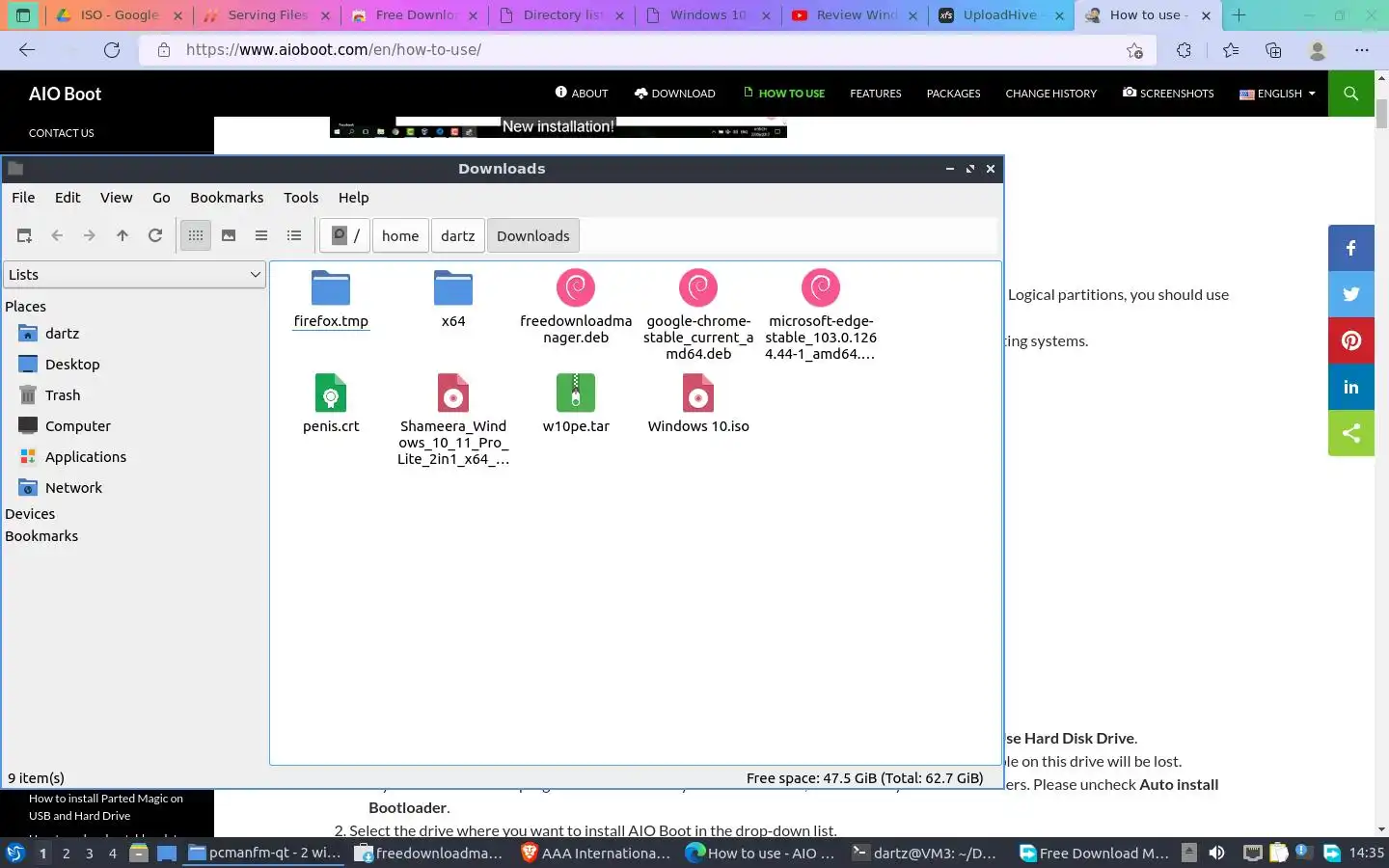Go back to previous folder in file manager
Viewport: 1389px width, 868px height.
tap(57, 235)
